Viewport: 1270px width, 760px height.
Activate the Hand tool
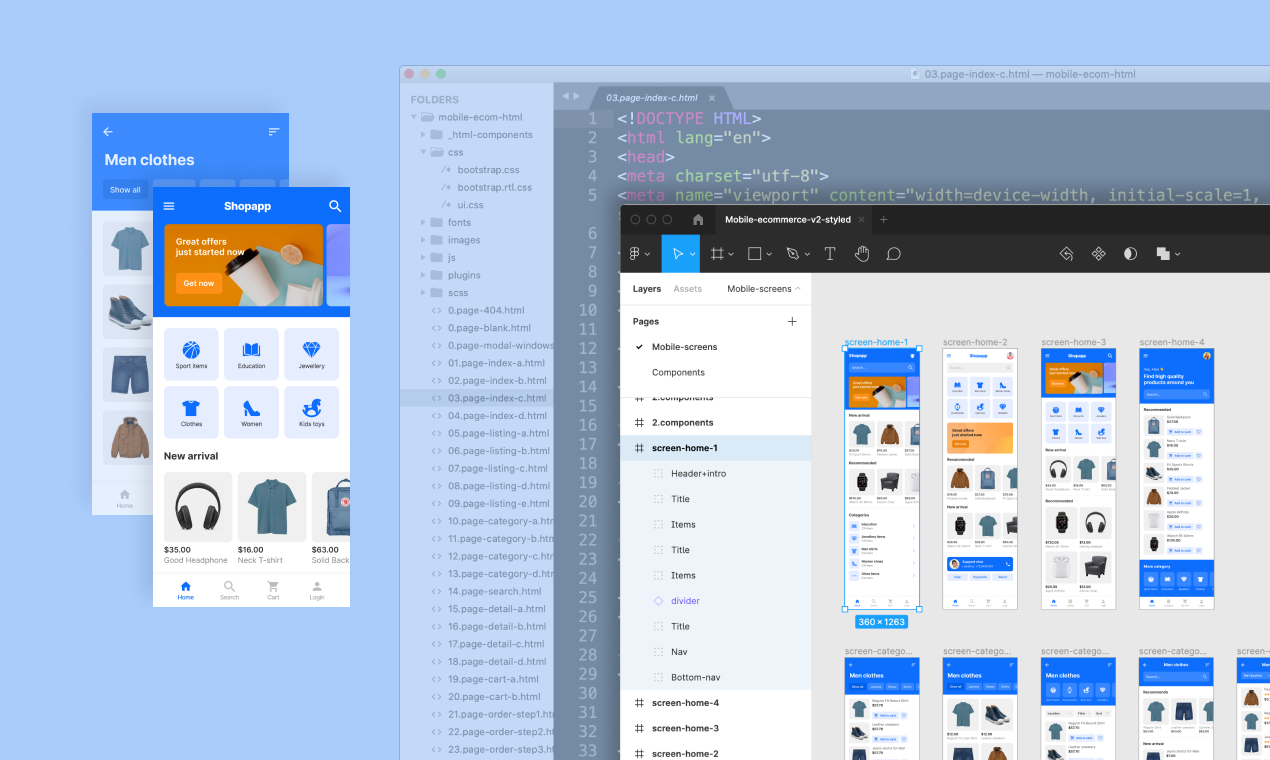tap(861, 253)
